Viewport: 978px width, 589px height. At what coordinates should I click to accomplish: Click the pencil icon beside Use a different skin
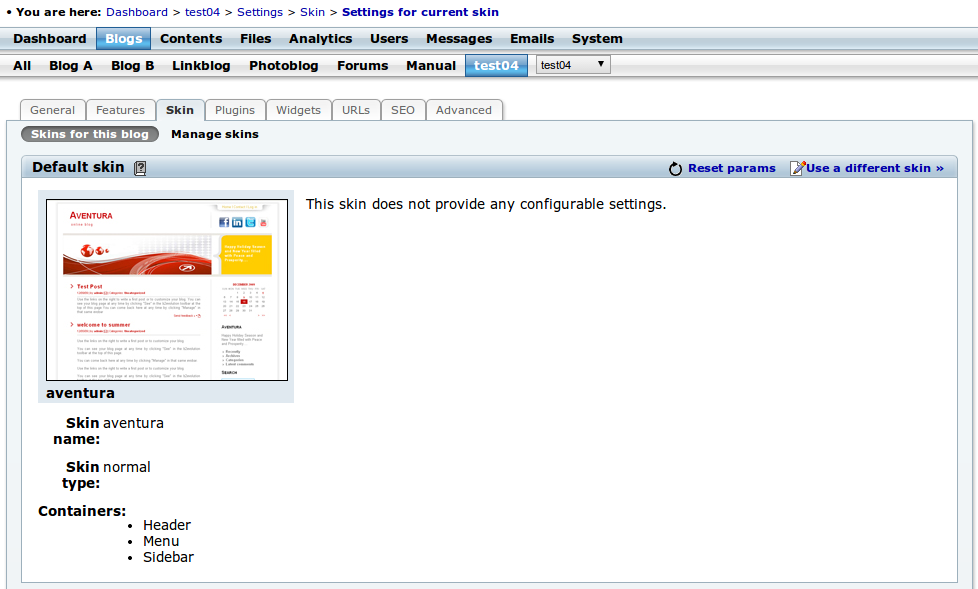797,168
